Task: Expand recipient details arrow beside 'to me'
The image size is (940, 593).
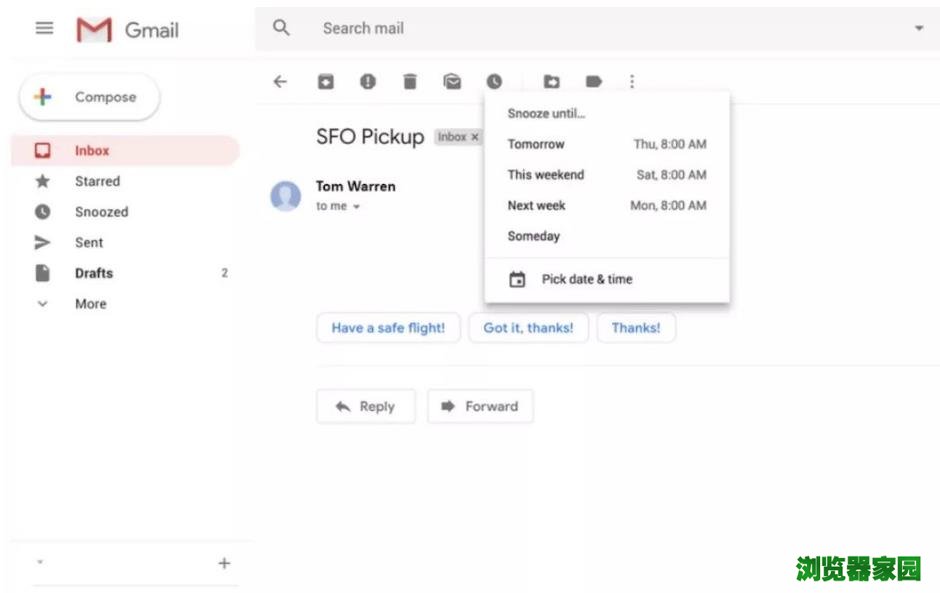Action: 356,207
